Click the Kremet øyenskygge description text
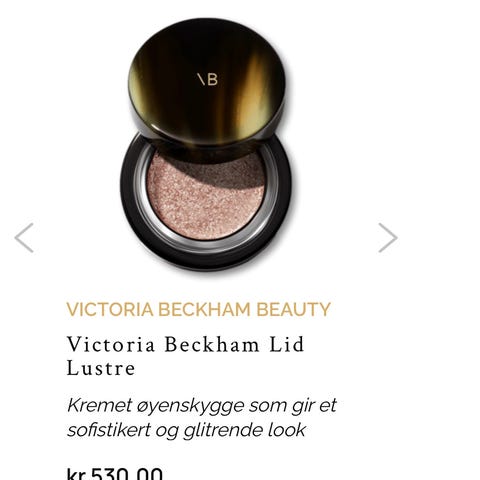This screenshot has width=480, height=480. 202,417
